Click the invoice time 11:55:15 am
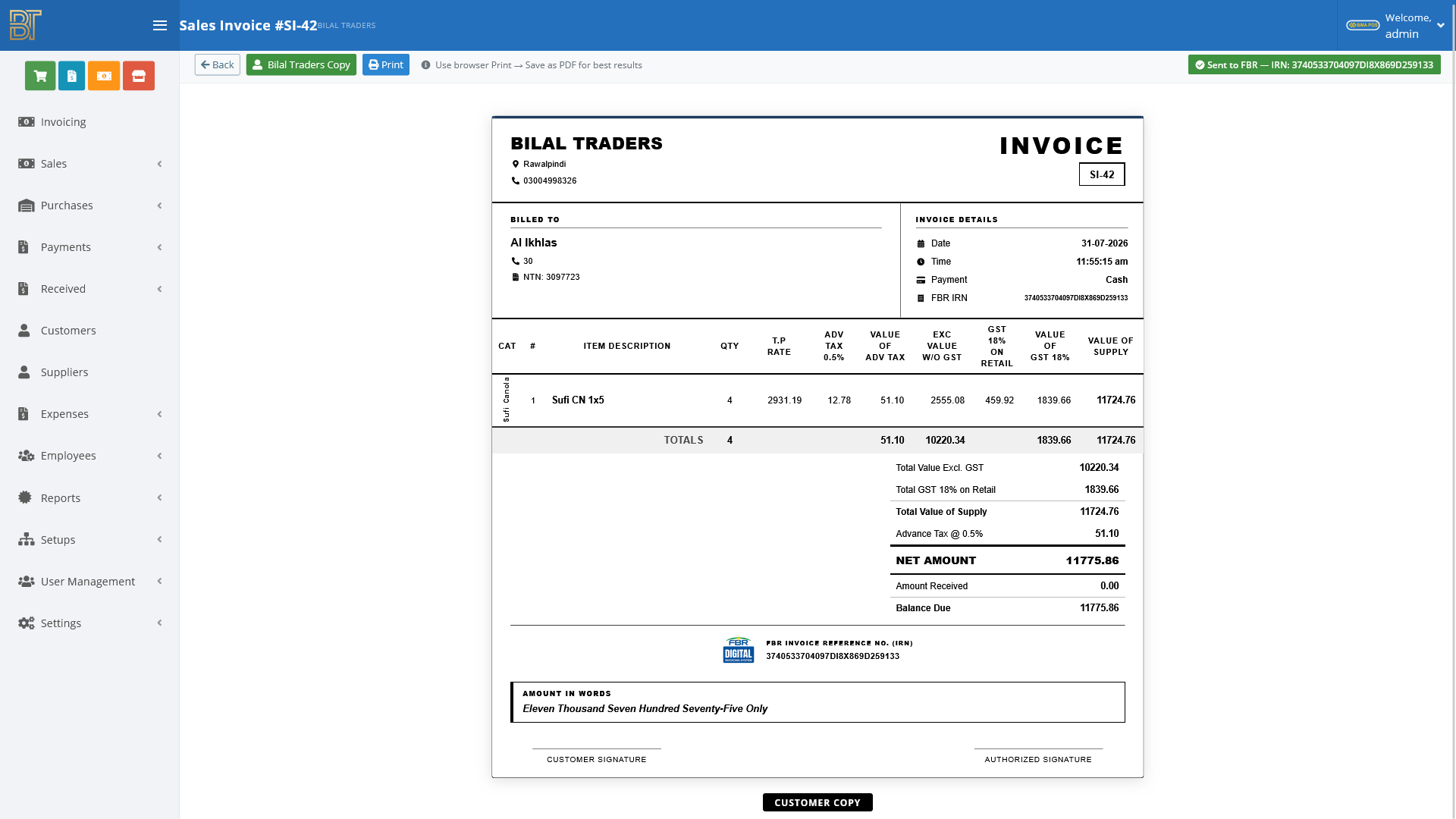 click(x=1102, y=262)
